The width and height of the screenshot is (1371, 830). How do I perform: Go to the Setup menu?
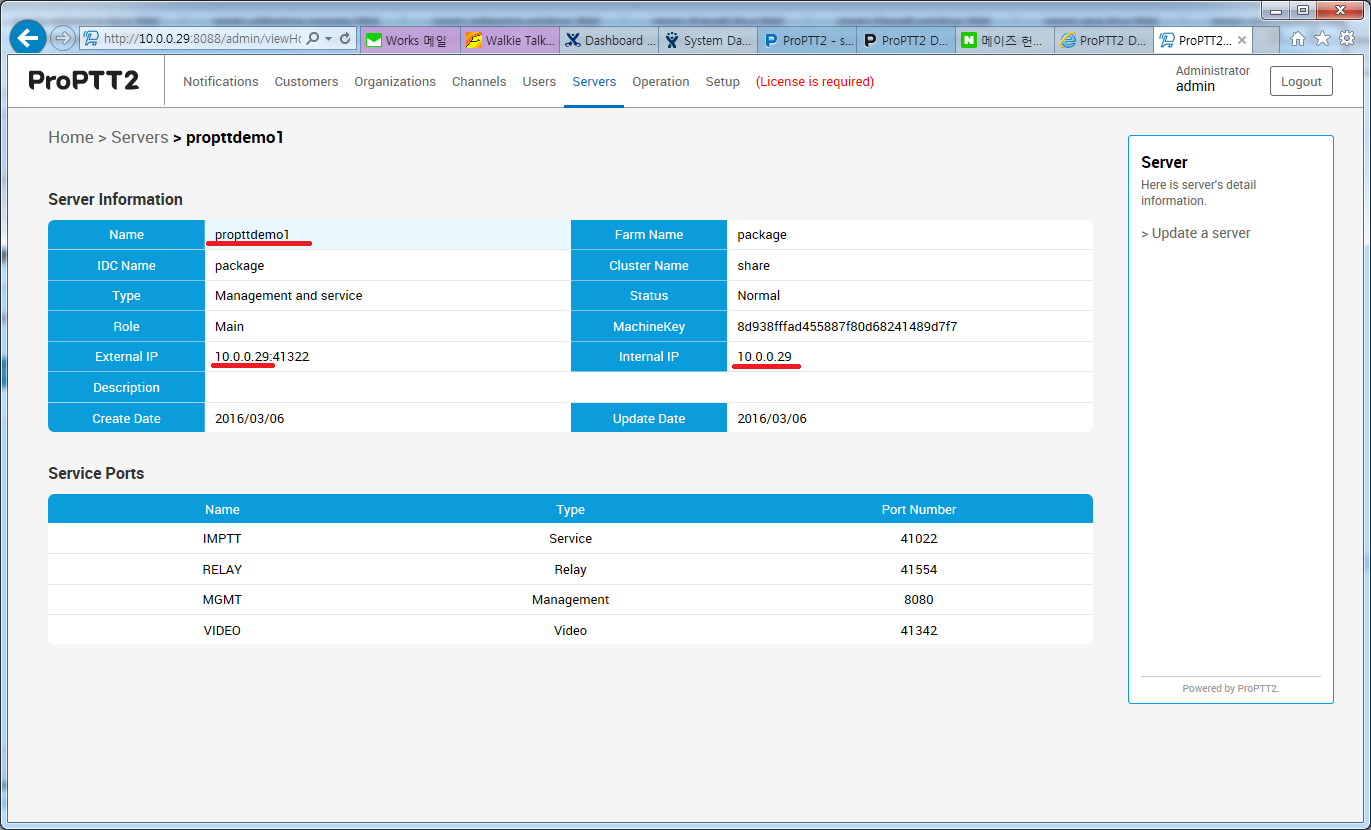[722, 82]
